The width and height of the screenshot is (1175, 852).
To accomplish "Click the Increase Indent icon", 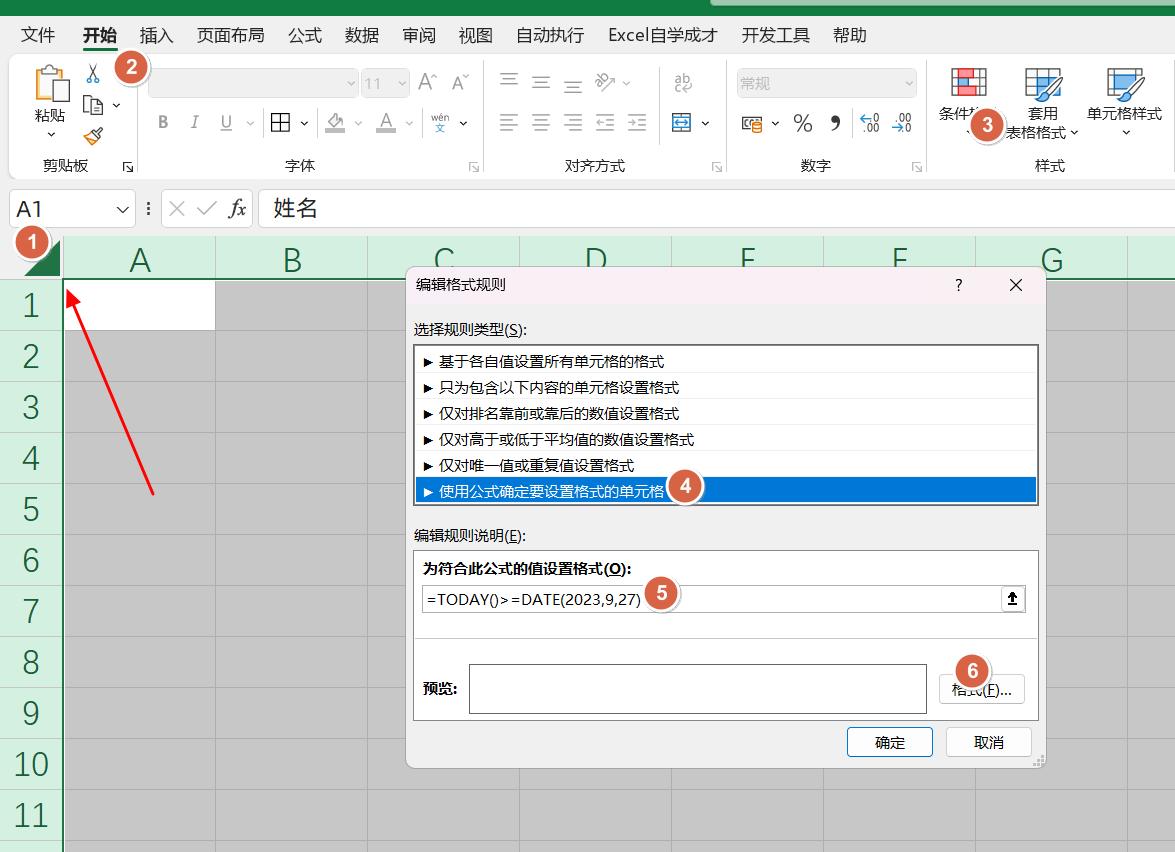I will (637, 122).
